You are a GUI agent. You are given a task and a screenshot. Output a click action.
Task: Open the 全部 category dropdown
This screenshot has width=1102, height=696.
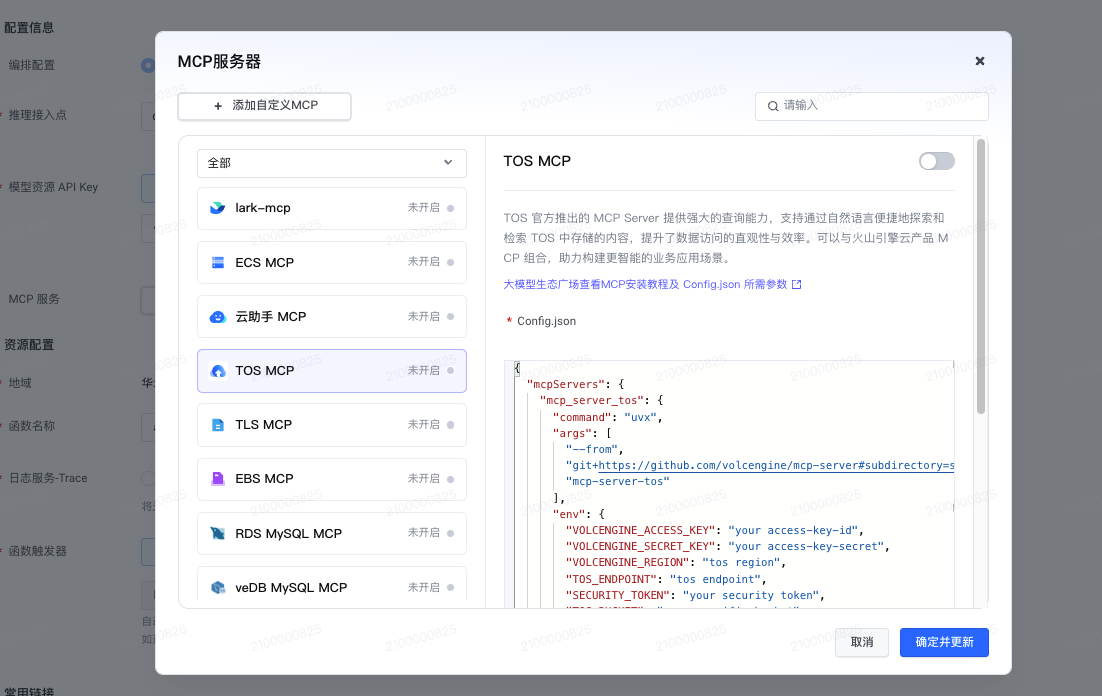(332, 163)
